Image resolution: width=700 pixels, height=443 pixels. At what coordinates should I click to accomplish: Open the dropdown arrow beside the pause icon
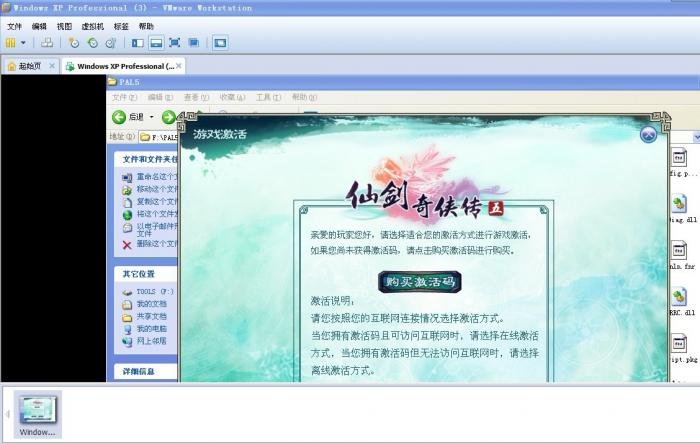tap(23, 43)
